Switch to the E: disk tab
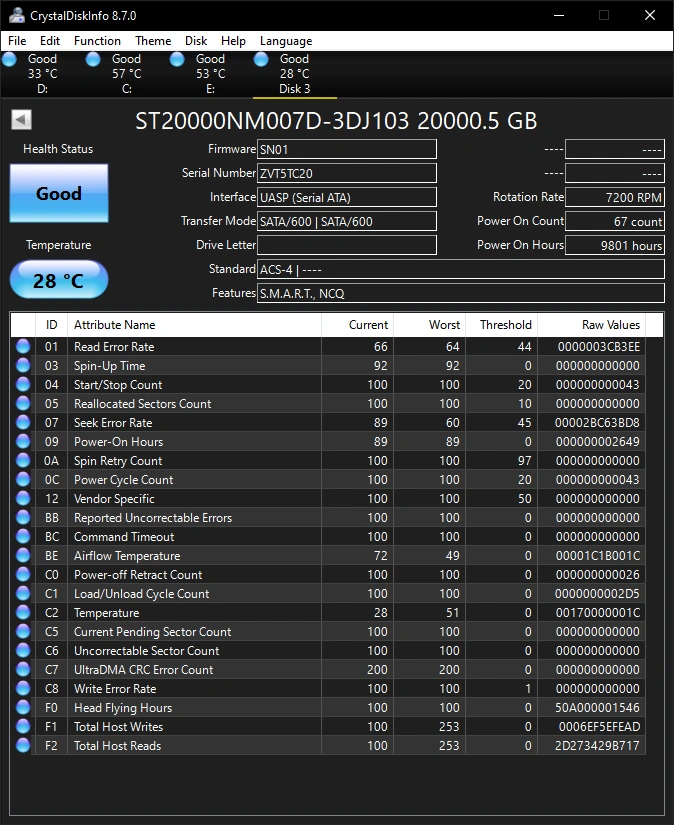Image resolution: width=674 pixels, height=825 pixels. [210, 74]
